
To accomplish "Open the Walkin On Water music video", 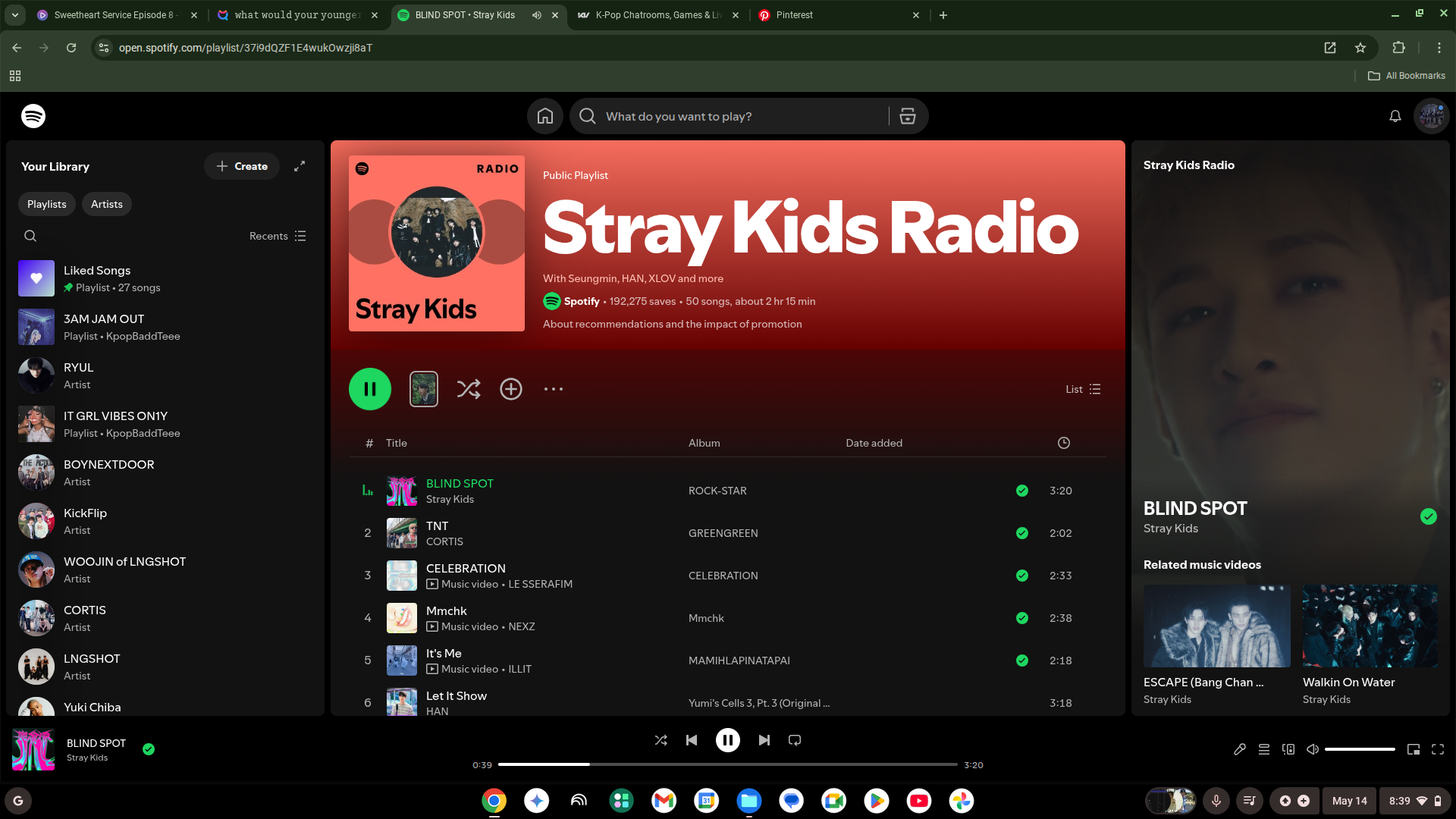I will click(x=1370, y=626).
